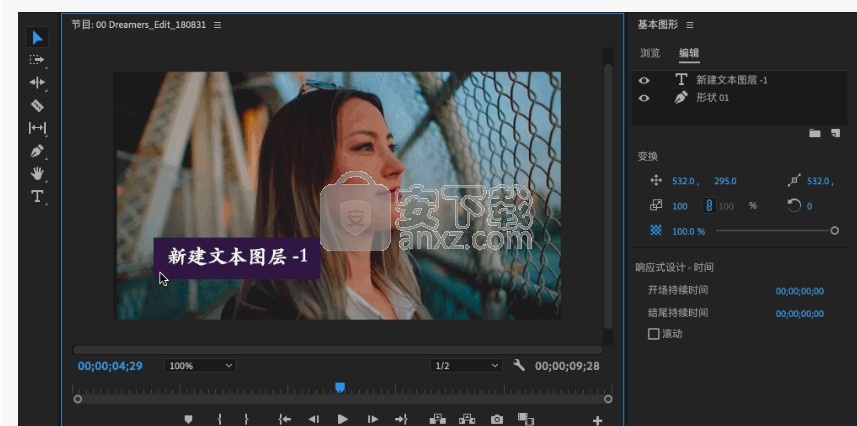The width and height of the screenshot is (857, 426).
Task: Hide the 新建文本图层 -1 layer
Action: [644, 80]
